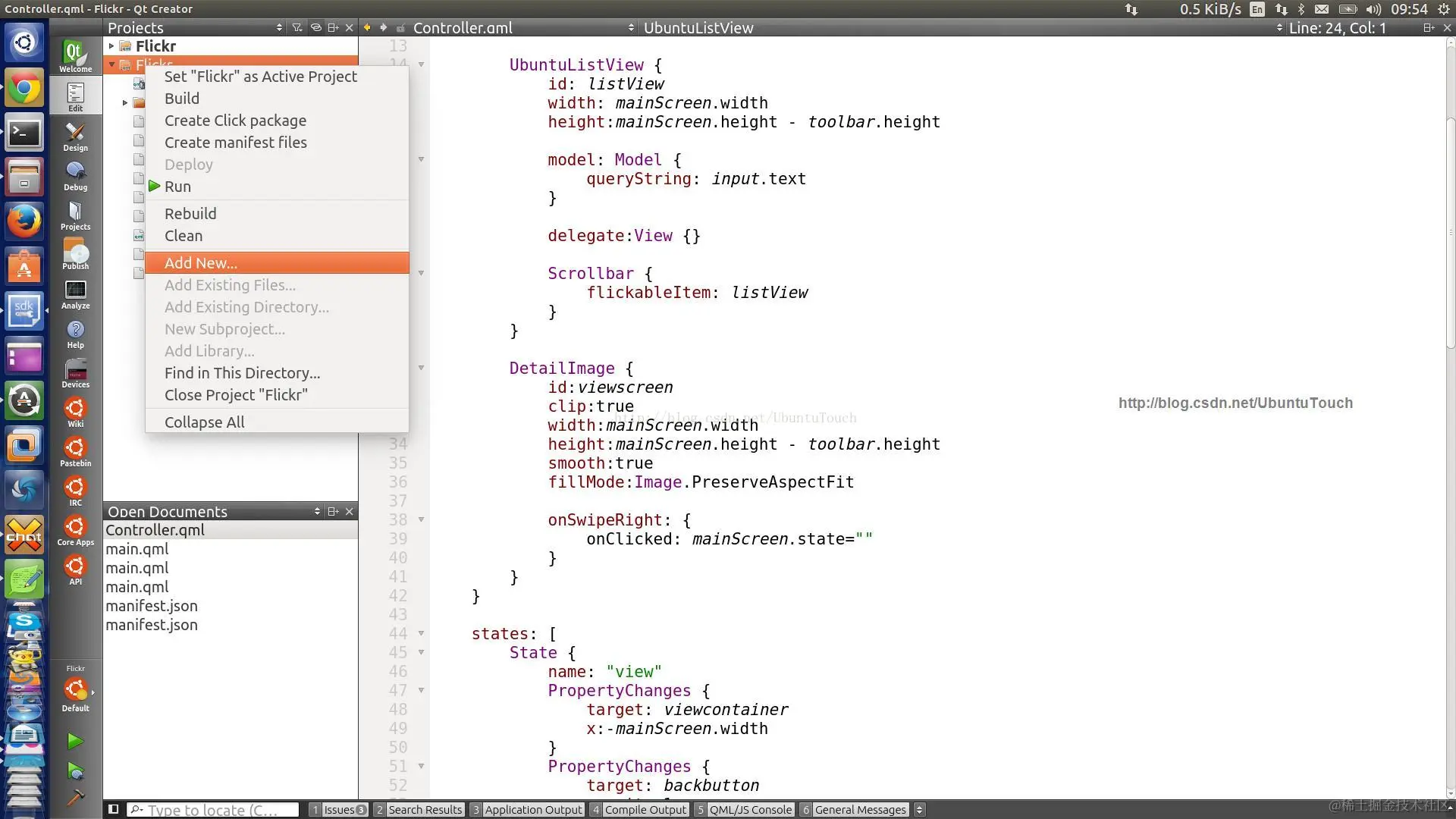
Task: Click the green Run button in sidebar
Action: [x=74, y=741]
